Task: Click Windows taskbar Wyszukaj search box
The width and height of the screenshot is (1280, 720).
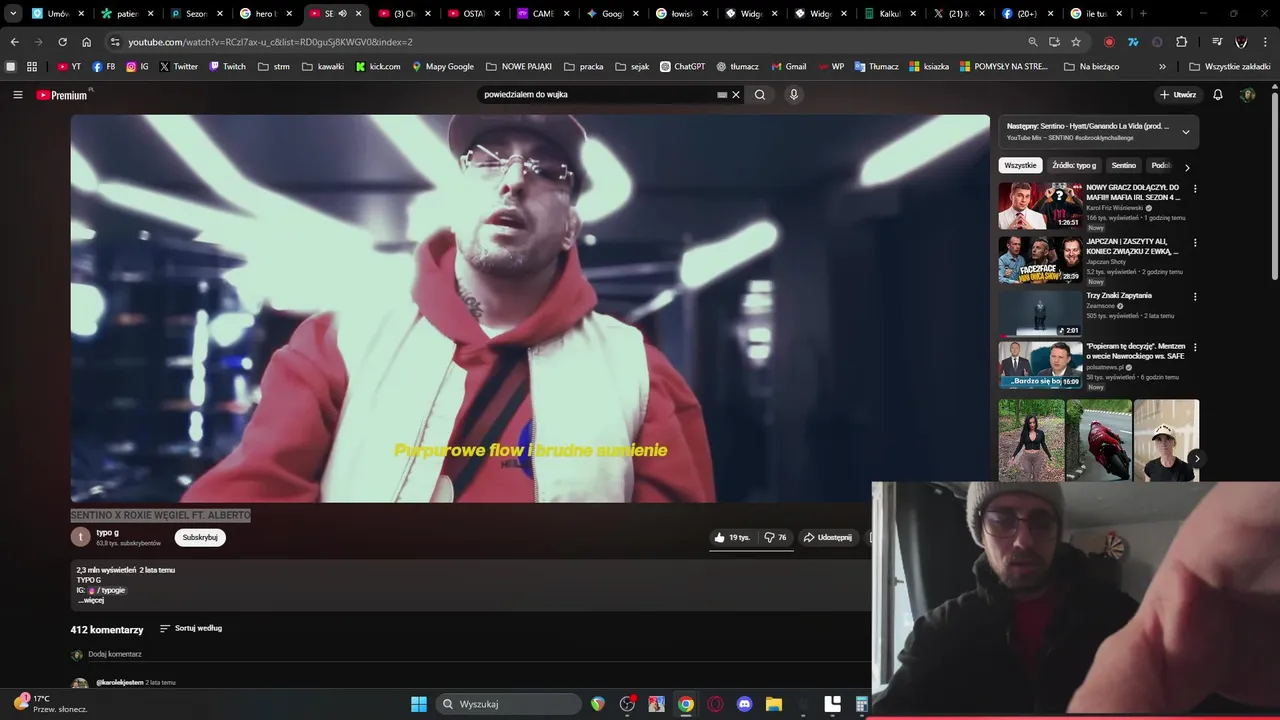Action: click(510, 704)
